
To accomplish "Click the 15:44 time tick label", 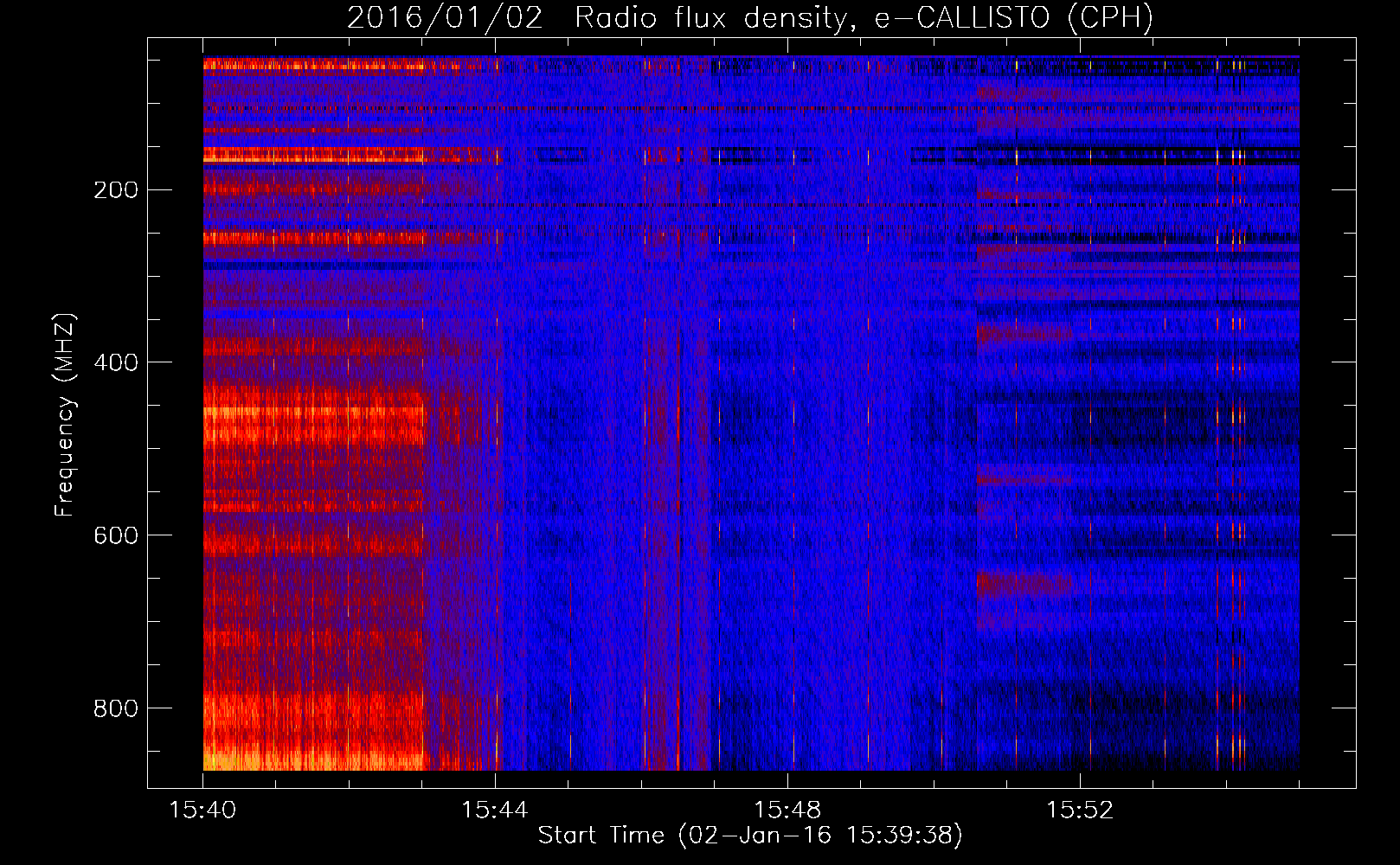I will coord(495,811).
